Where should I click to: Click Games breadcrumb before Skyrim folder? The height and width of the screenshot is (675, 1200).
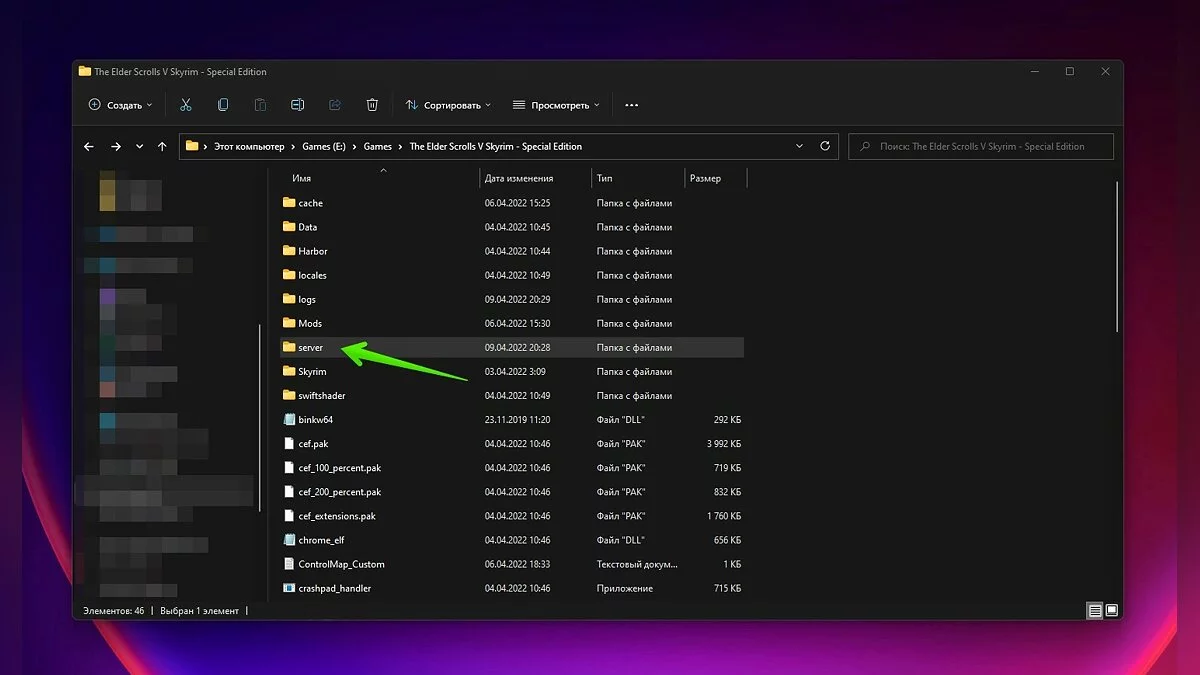pos(377,146)
